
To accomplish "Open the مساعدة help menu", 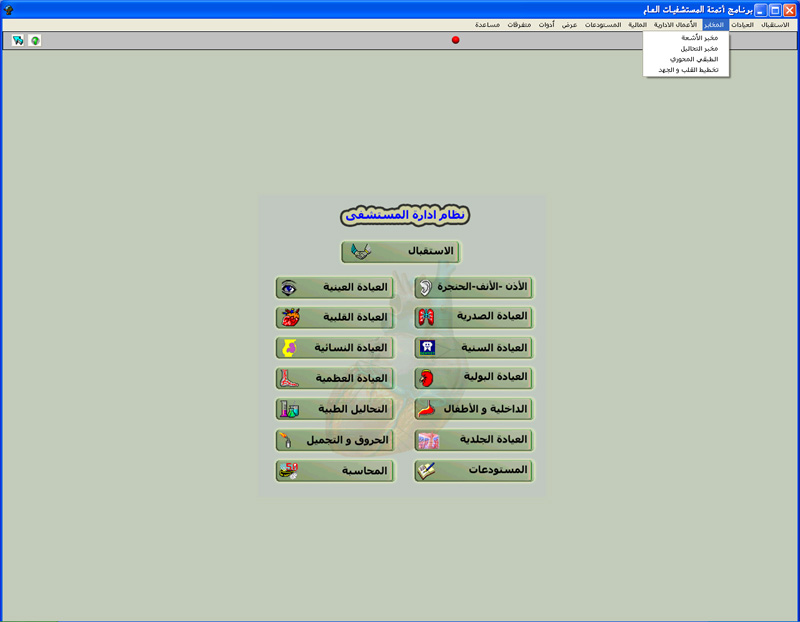I will [x=488, y=24].
